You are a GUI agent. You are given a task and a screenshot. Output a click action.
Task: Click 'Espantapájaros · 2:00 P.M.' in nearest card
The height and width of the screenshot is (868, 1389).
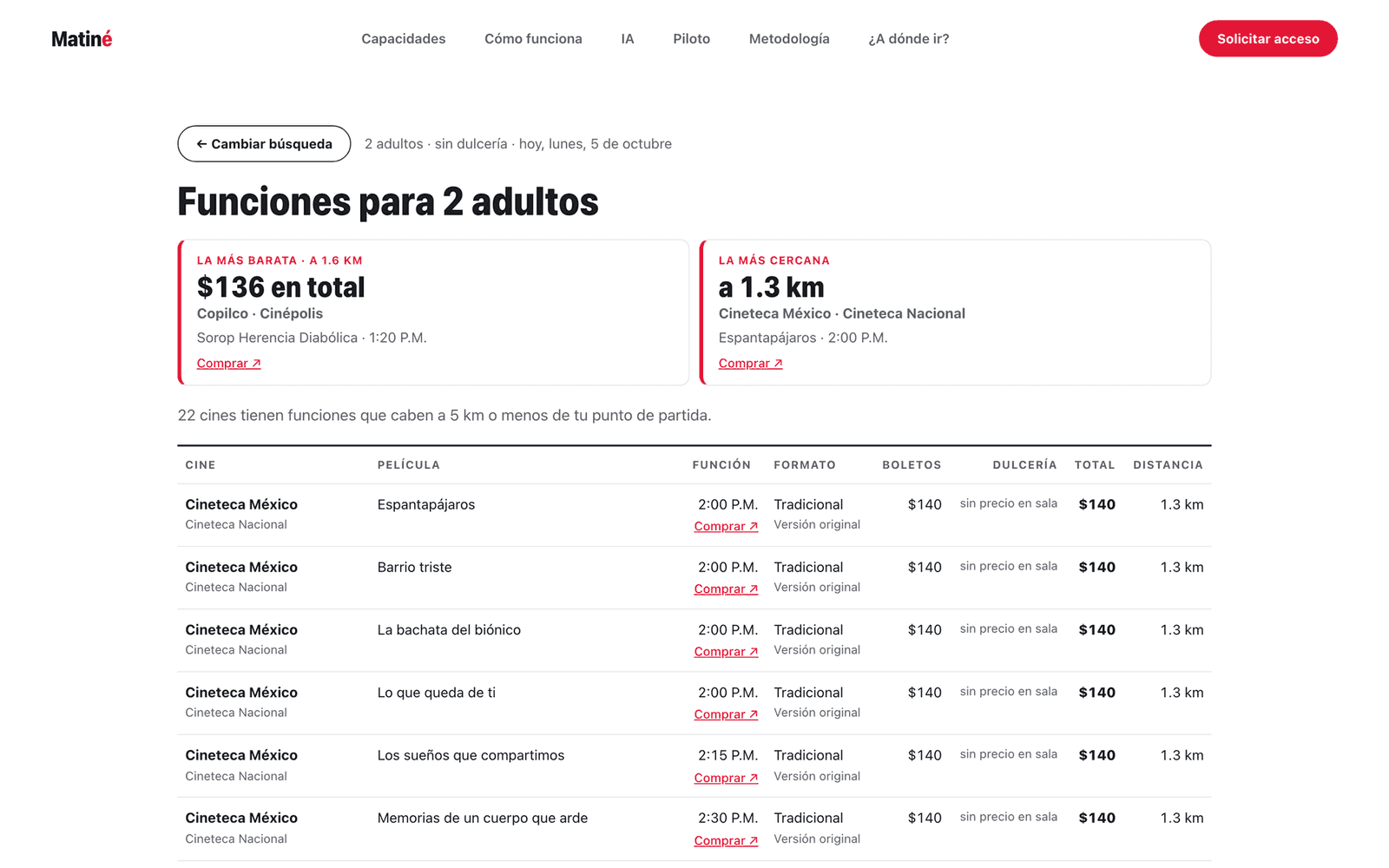[x=803, y=338]
